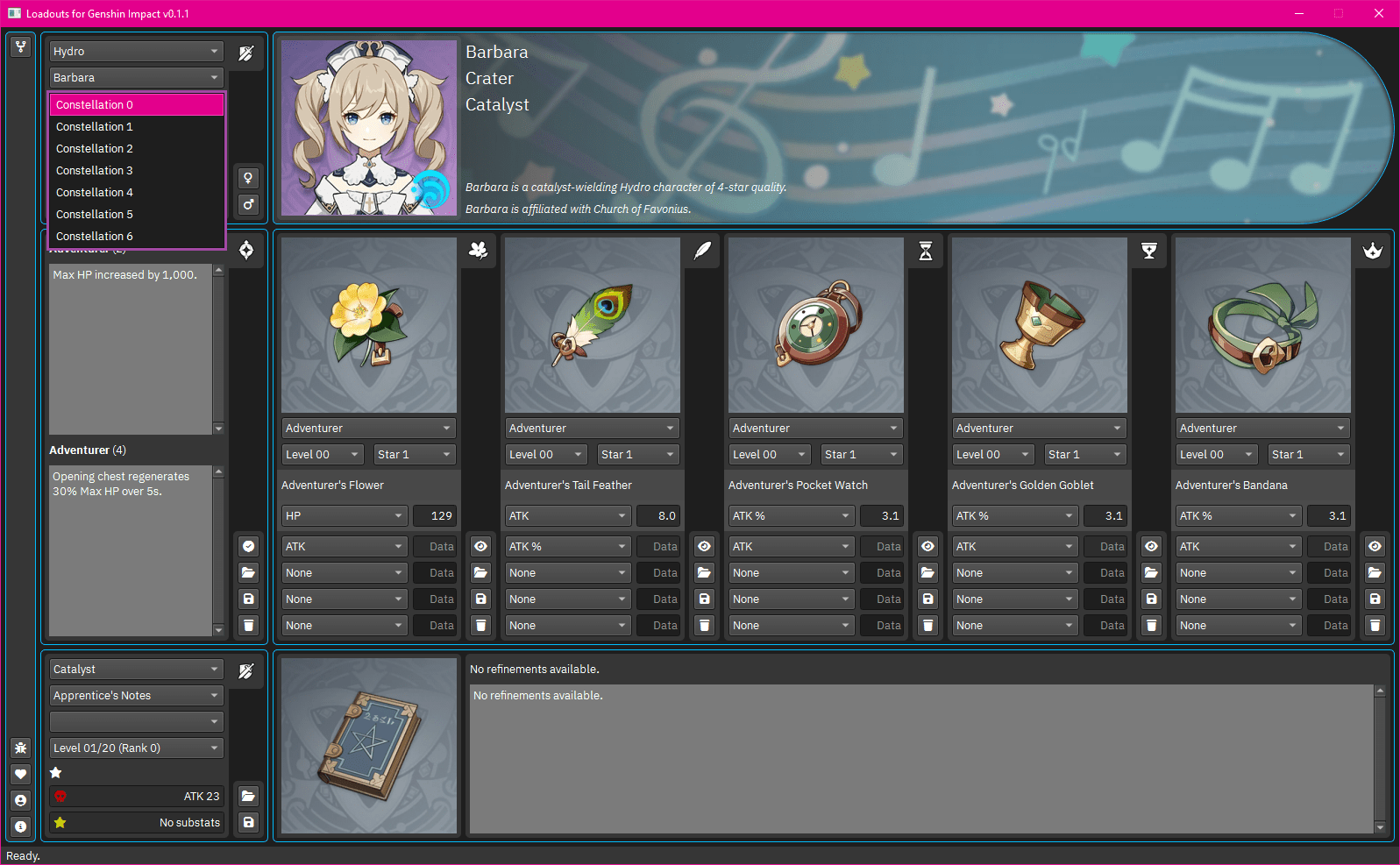Select Constellation 2 from the list
1400x865 pixels.
[137, 149]
